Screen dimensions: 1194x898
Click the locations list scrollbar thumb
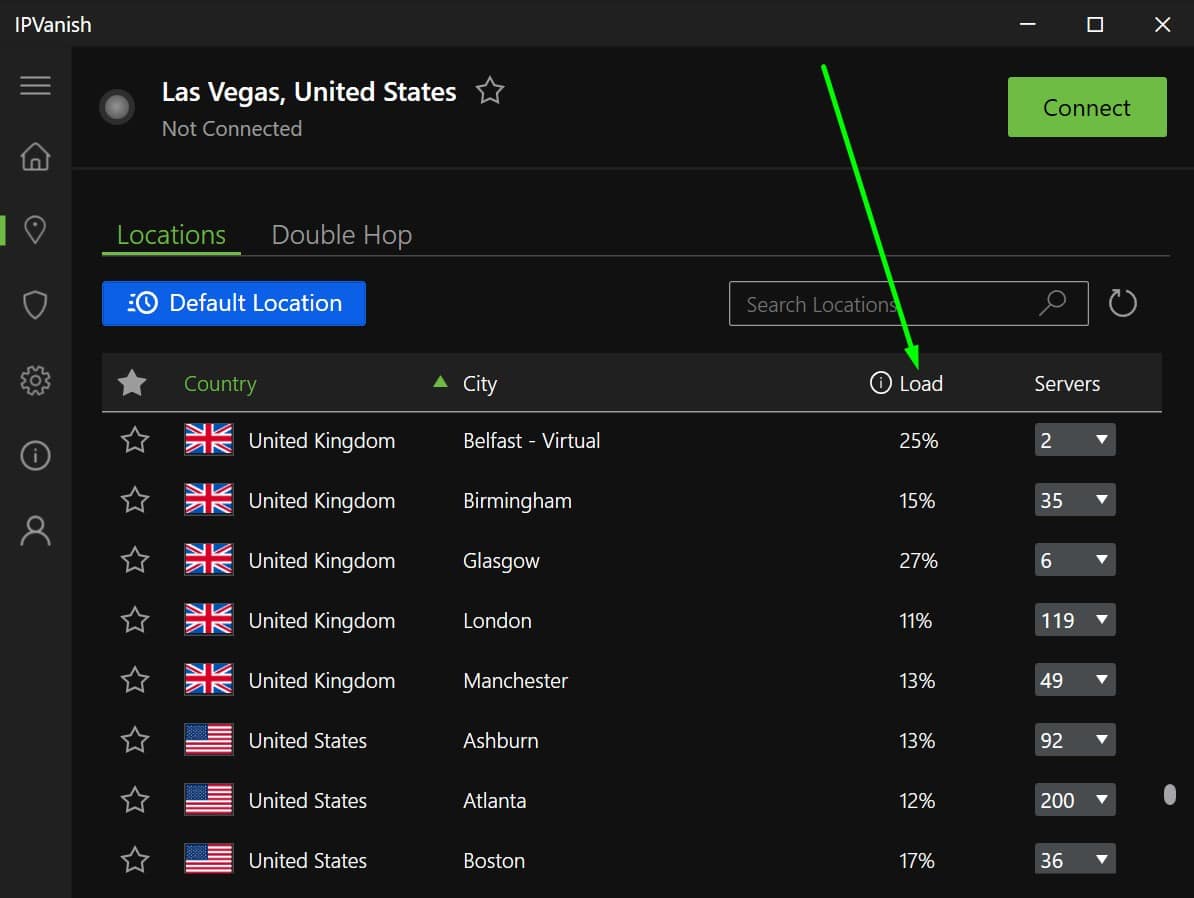click(x=1170, y=794)
